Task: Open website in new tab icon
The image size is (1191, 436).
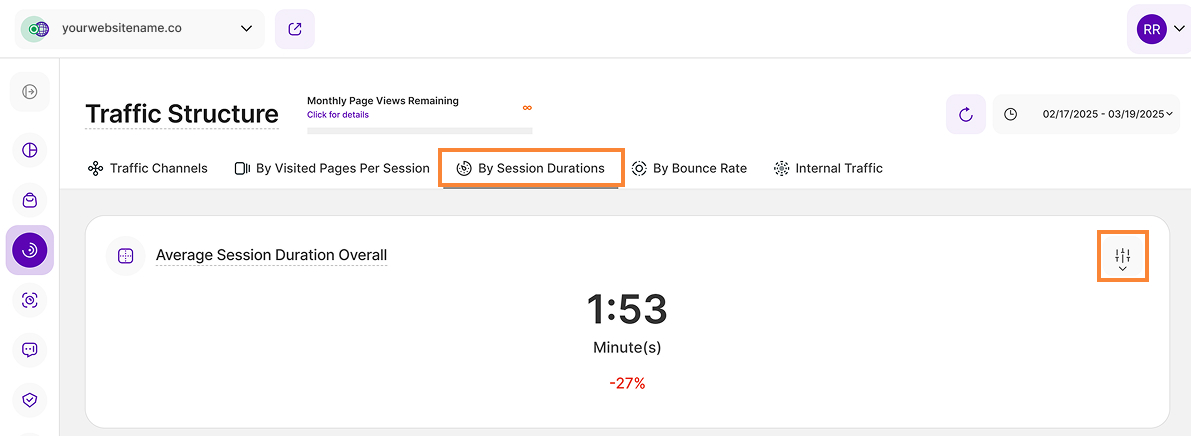Action: [295, 29]
